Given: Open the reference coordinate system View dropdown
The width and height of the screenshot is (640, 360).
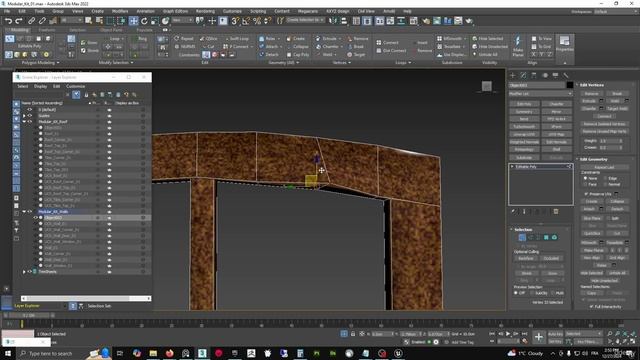Looking at the screenshot, I should tap(182, 20).
